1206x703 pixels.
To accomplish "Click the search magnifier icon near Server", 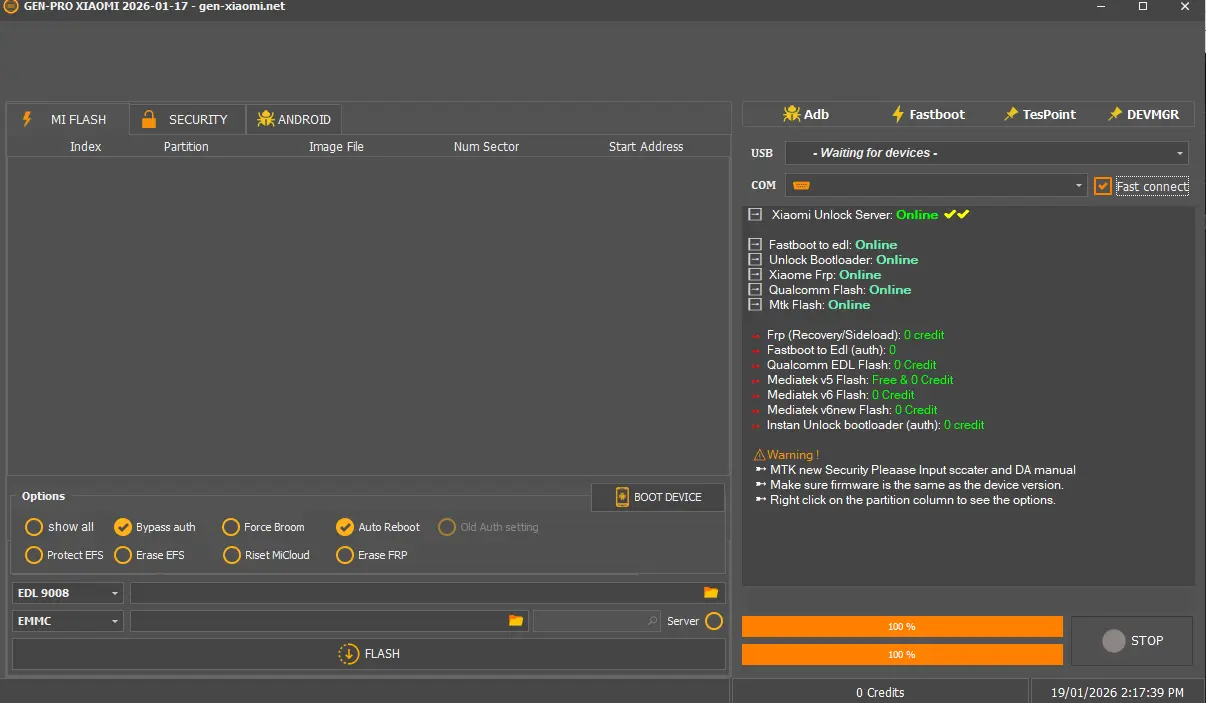I will (653, 621).
